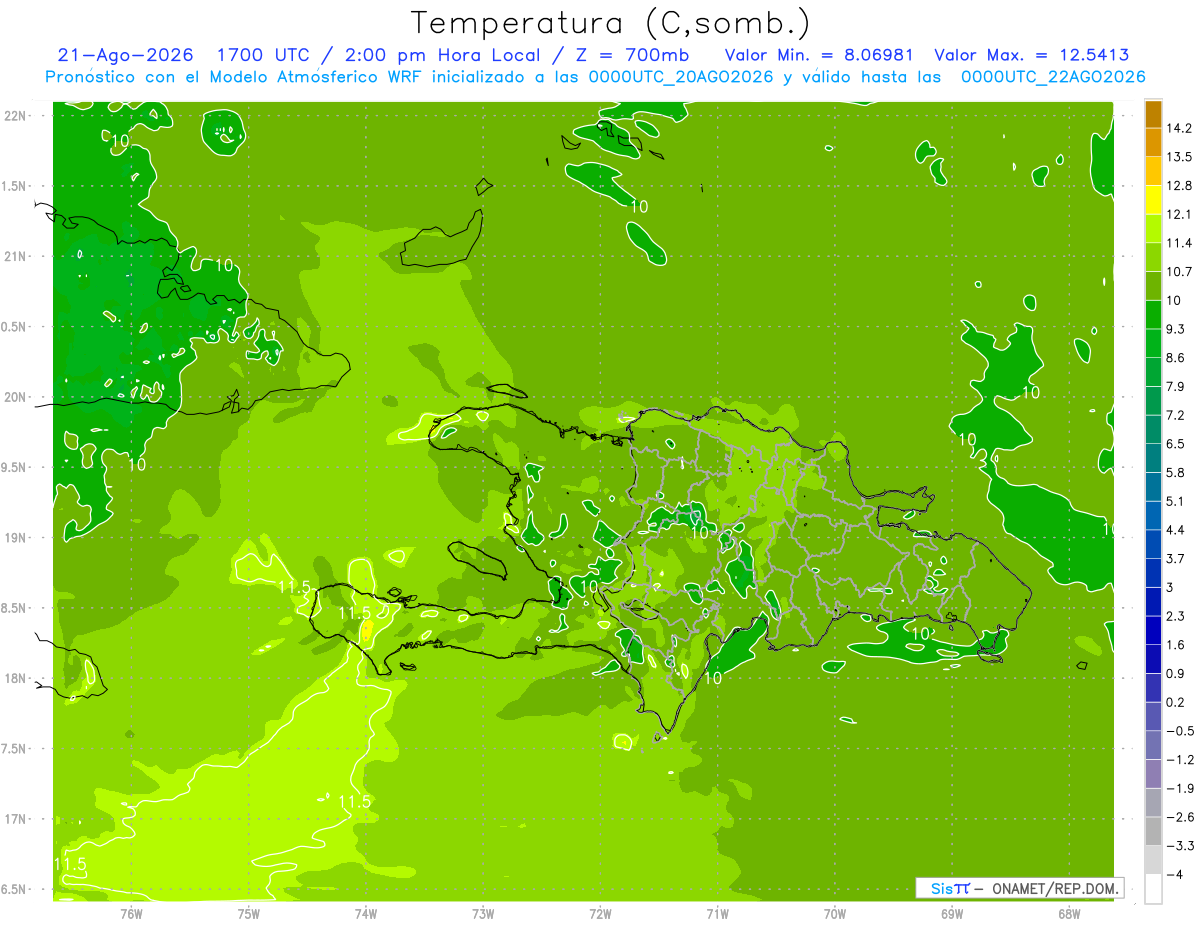
Task: Click the "12.8" colorbar label
Action: (1179, 185)
